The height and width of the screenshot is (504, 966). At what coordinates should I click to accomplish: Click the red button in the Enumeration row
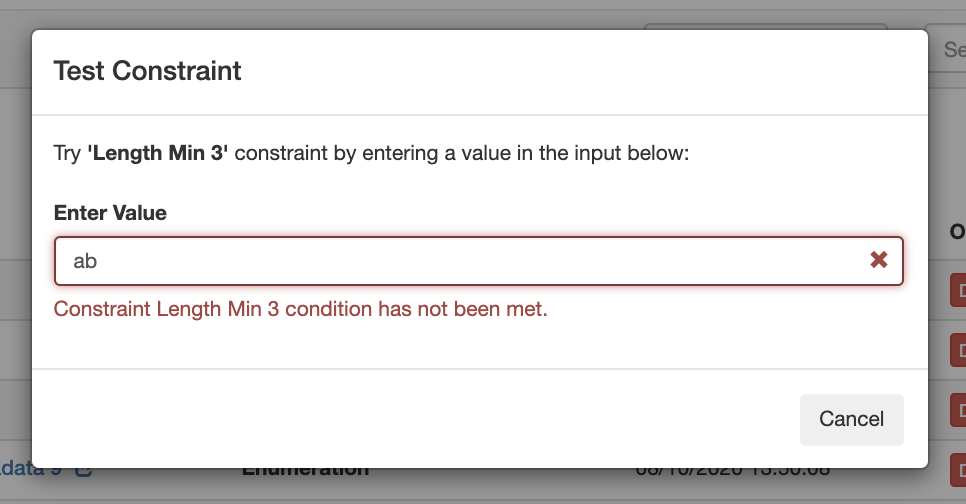957,468
